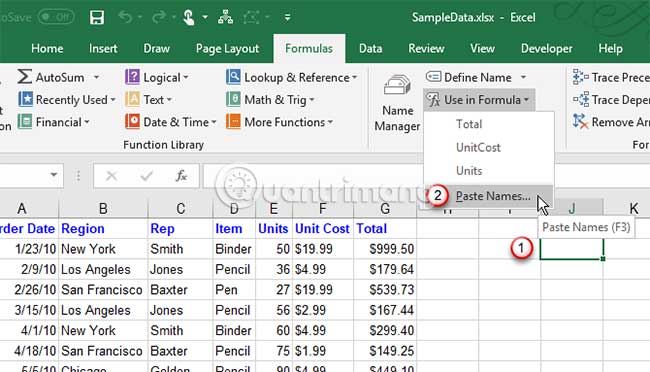Click the cell with 75 units
The image size is (650, 372).
click(x=274, y=351)
